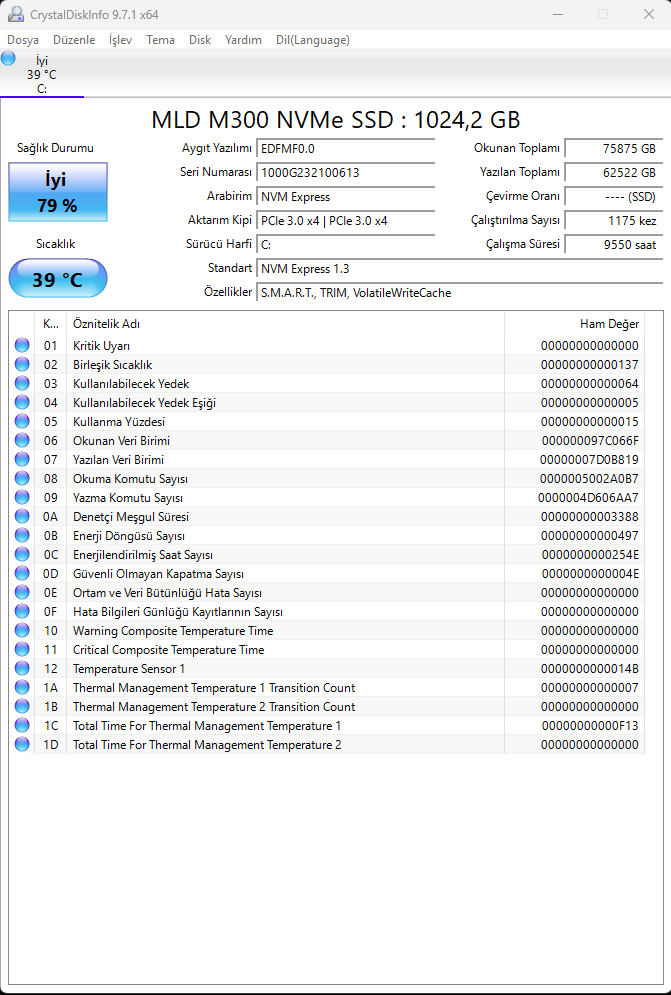Click the Özellikler field with S.M.A.R.T., TRIM
The height and width of the screenshot is (995, 671).
click(460, 293)
